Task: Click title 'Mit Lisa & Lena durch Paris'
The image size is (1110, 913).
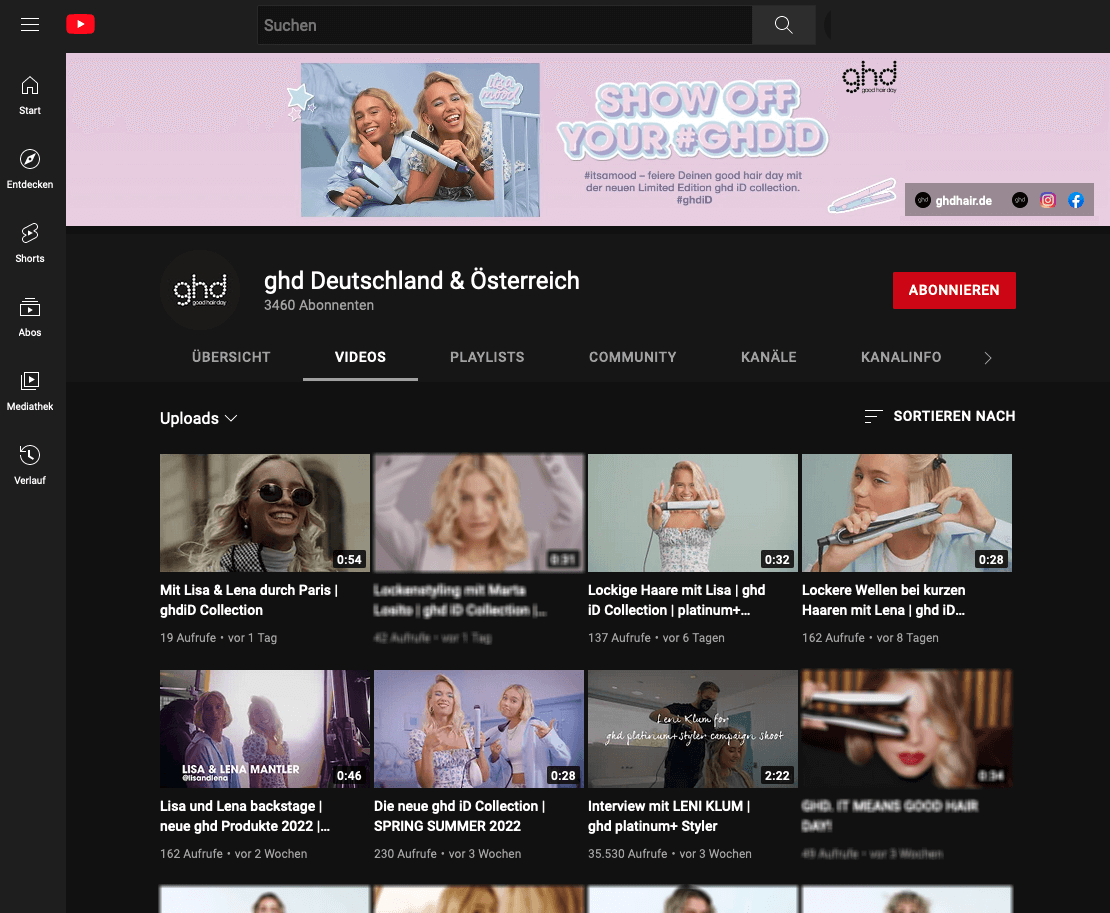Action: tap(249, 600)
